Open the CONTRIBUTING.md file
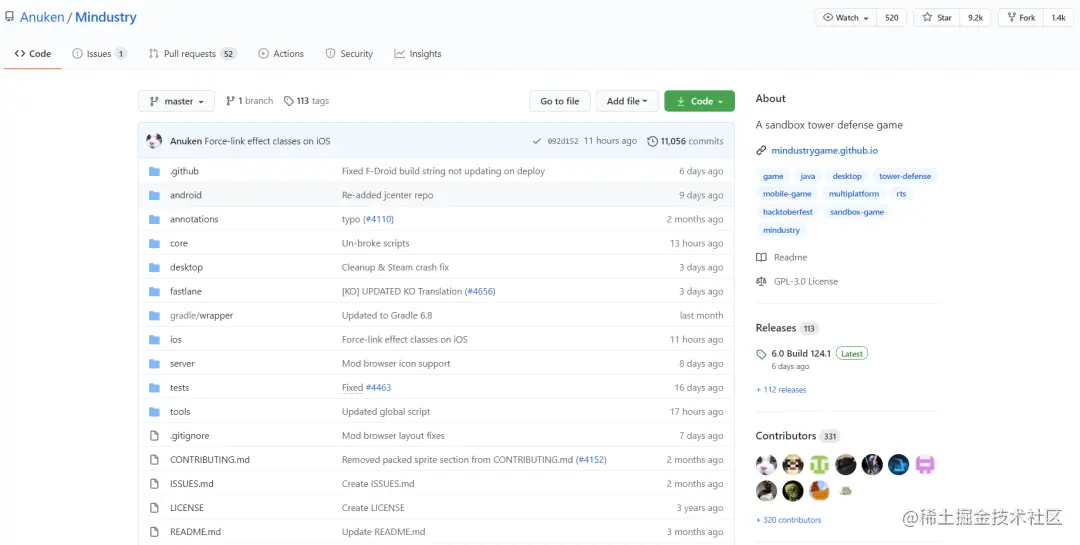The height and width of the screenshot is (545, 1080). pyautogui.click(x=209, y=460)
